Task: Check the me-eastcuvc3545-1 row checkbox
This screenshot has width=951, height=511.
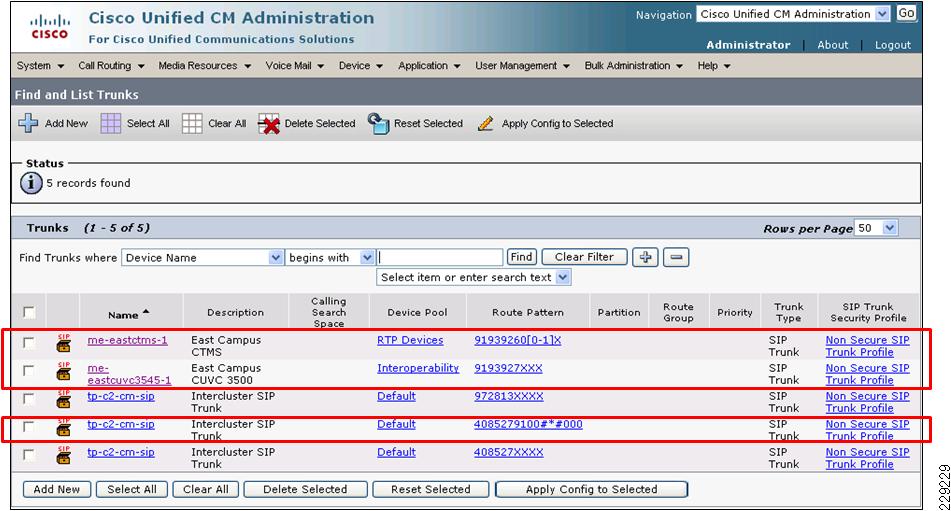Action: point(29,370)
